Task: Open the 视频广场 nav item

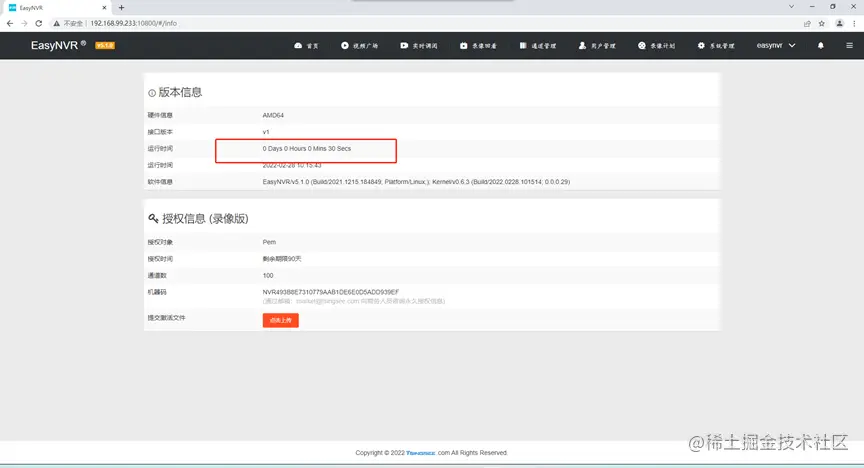Action: 359,46
